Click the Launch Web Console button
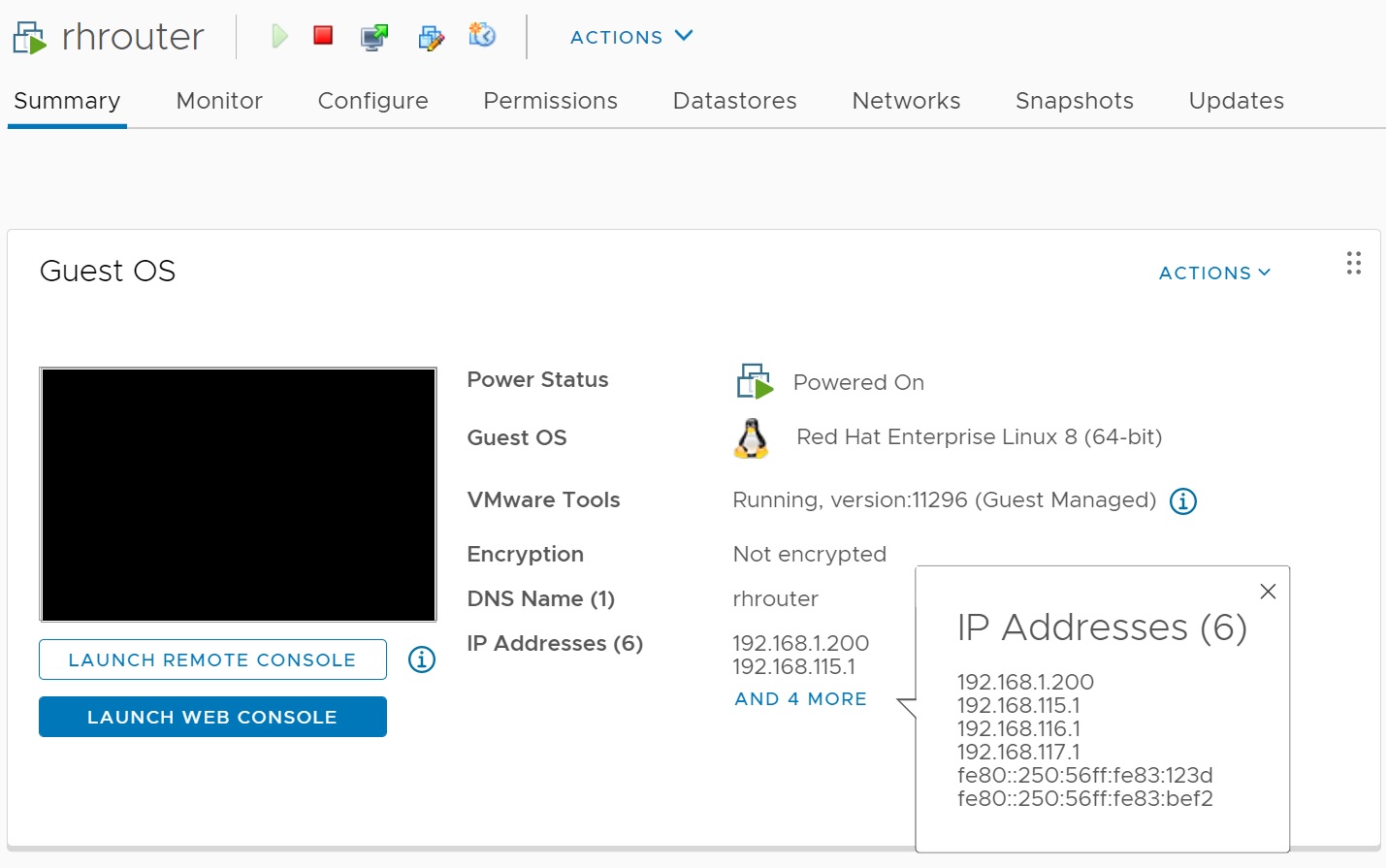The image size is (1387, 868). click(x=212, y=717)
